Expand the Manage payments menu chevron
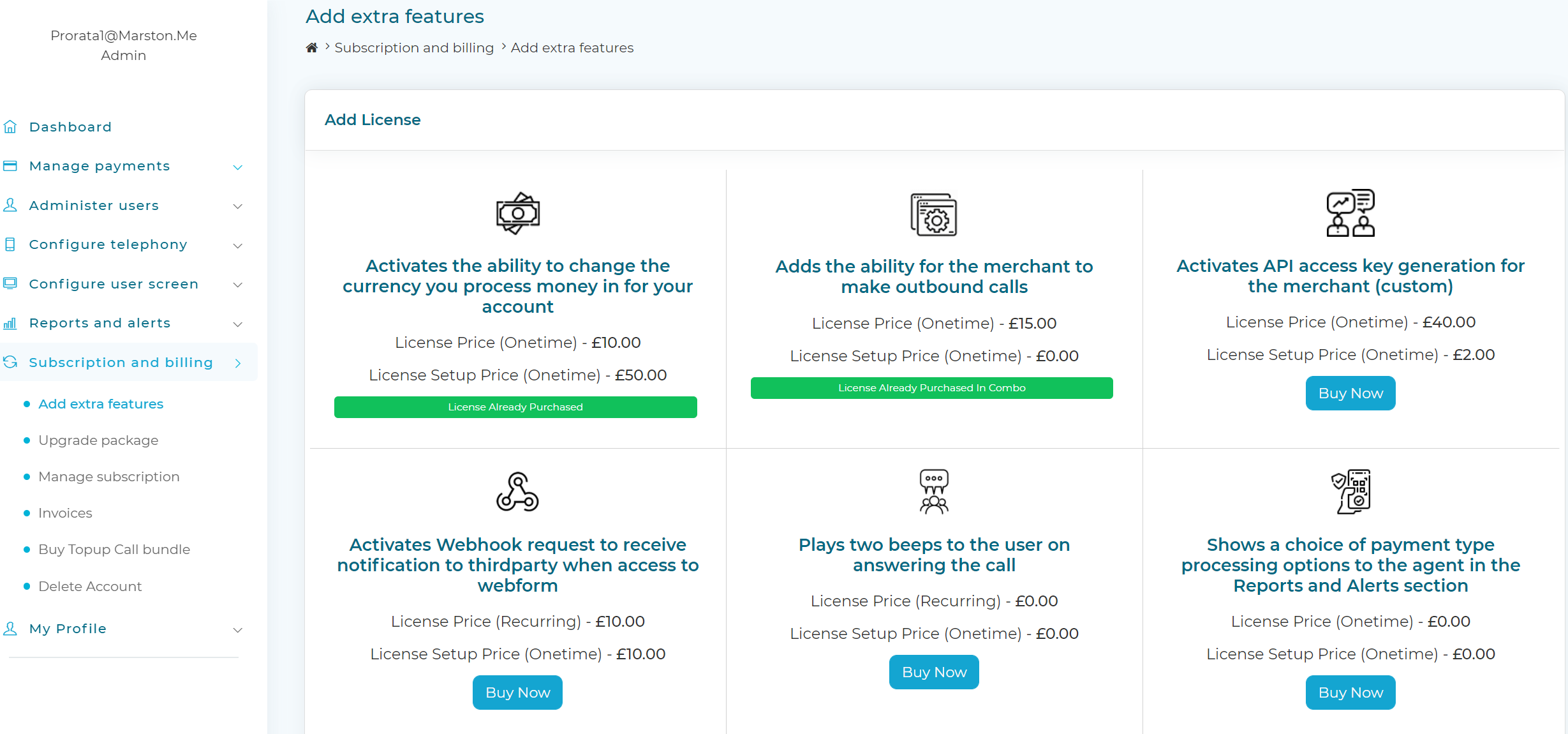Image resolution: width=1568 pixels, height=734 pixels. (x=238, y=167)
